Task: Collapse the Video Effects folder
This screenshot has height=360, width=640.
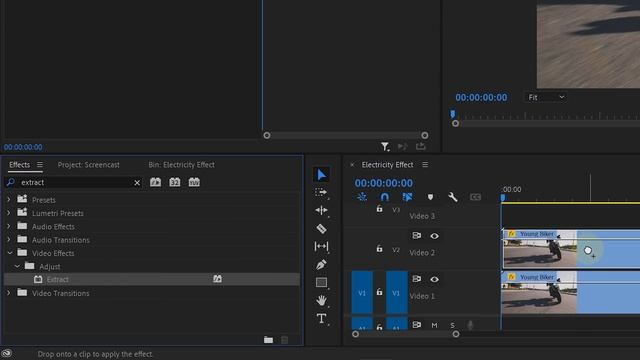Action: [9, 253]
